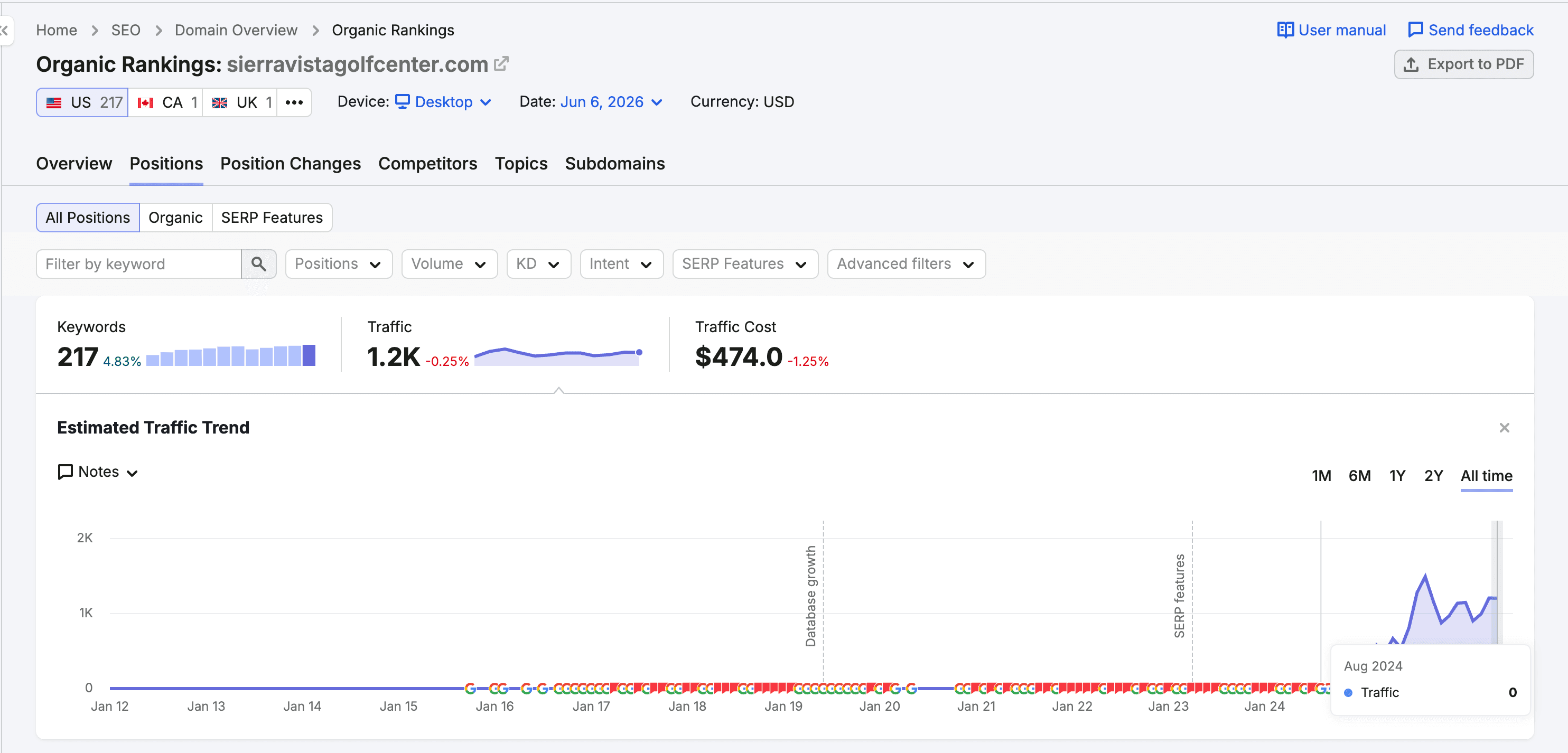This screenshot has width=1568, height=753.
Task: Expand the KD filter dropdown
Action: (x=539, y=264)
